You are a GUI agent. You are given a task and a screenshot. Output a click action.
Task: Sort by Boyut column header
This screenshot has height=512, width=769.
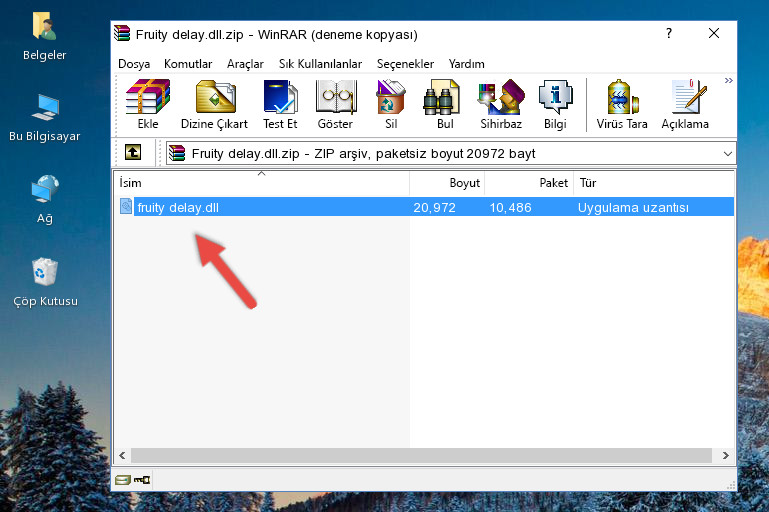coord(447,183)
